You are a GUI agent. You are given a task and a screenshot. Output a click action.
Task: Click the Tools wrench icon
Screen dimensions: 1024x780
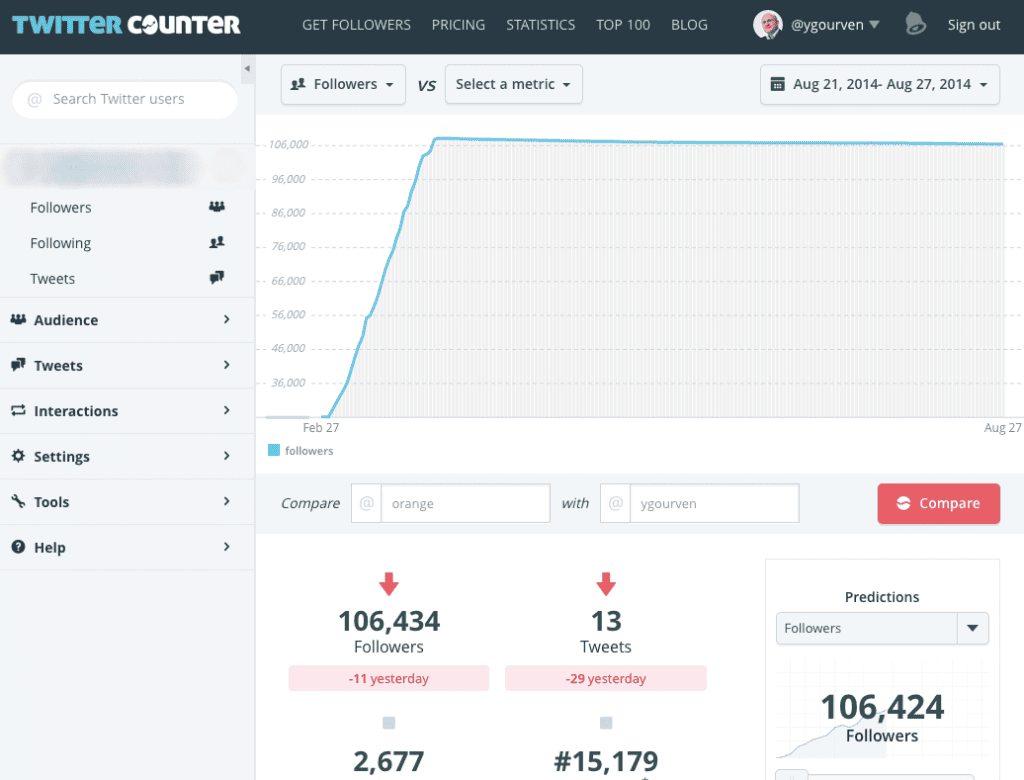pyautogui.click(x=18, y=502)
